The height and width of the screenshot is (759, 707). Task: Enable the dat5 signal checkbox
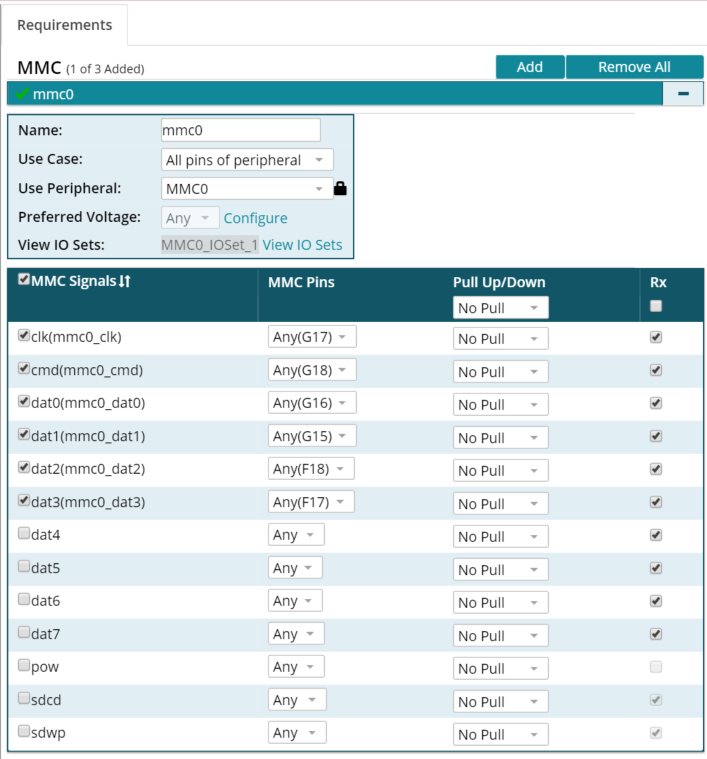24,566
